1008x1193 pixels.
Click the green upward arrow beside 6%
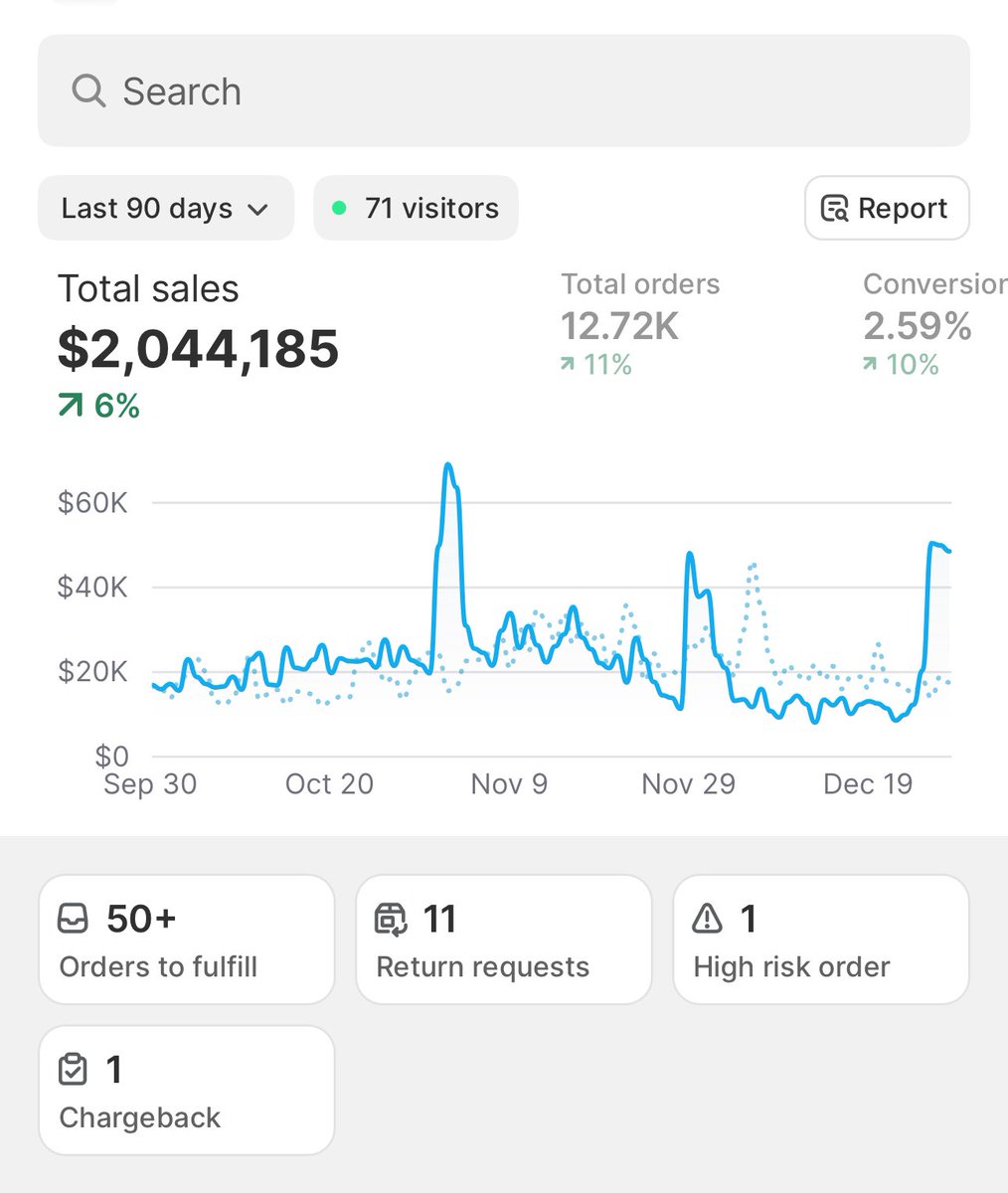[x=68, y=406]
